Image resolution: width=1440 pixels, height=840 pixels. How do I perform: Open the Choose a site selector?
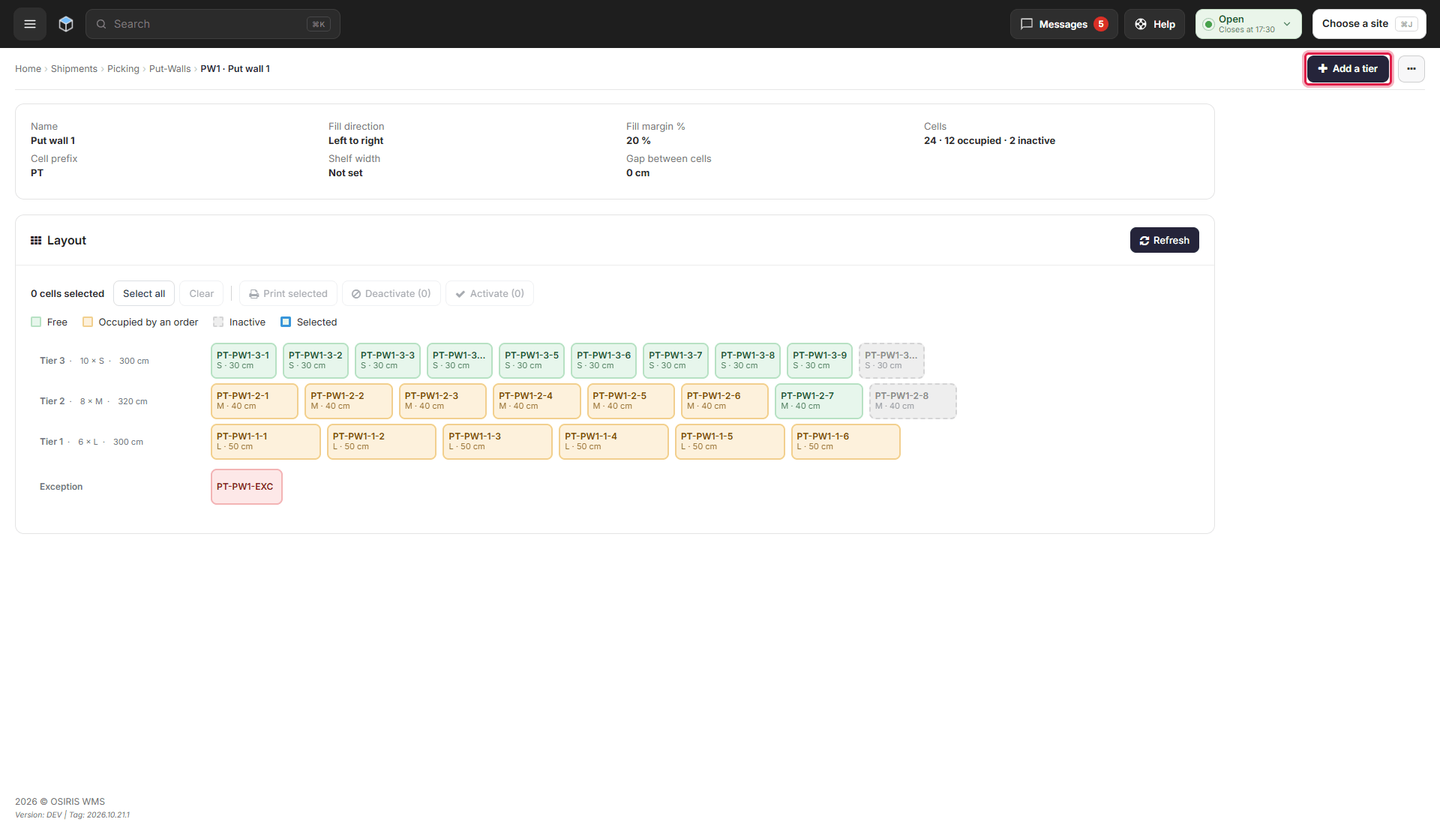[x=1369, y=24]
